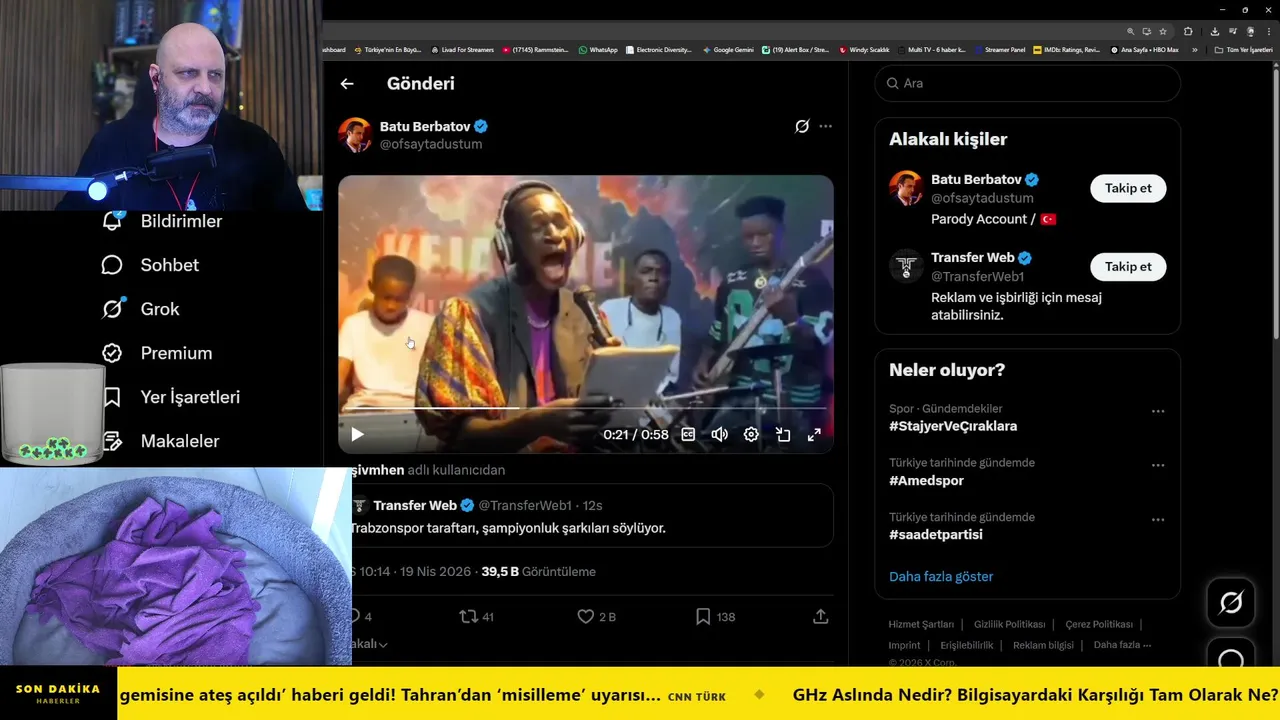This screenshot has height=720, width=1280.
Task: Play the video in the post
Action: click(357, 434)
